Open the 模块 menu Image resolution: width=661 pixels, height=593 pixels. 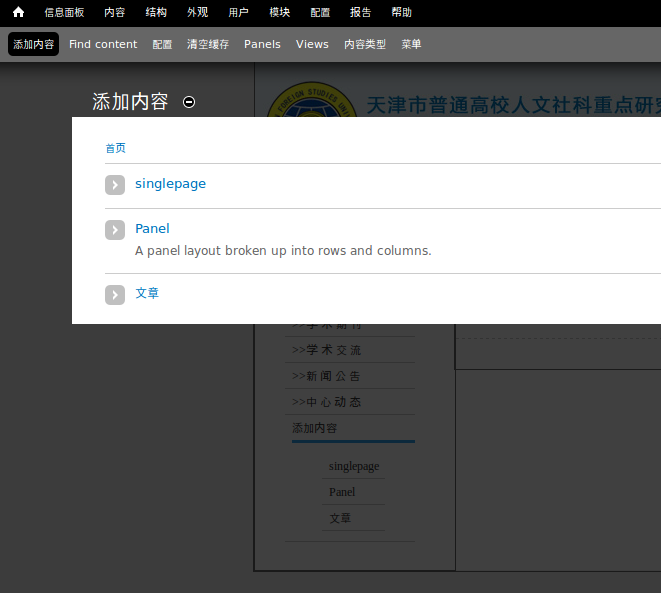click(x=279, y=13)
